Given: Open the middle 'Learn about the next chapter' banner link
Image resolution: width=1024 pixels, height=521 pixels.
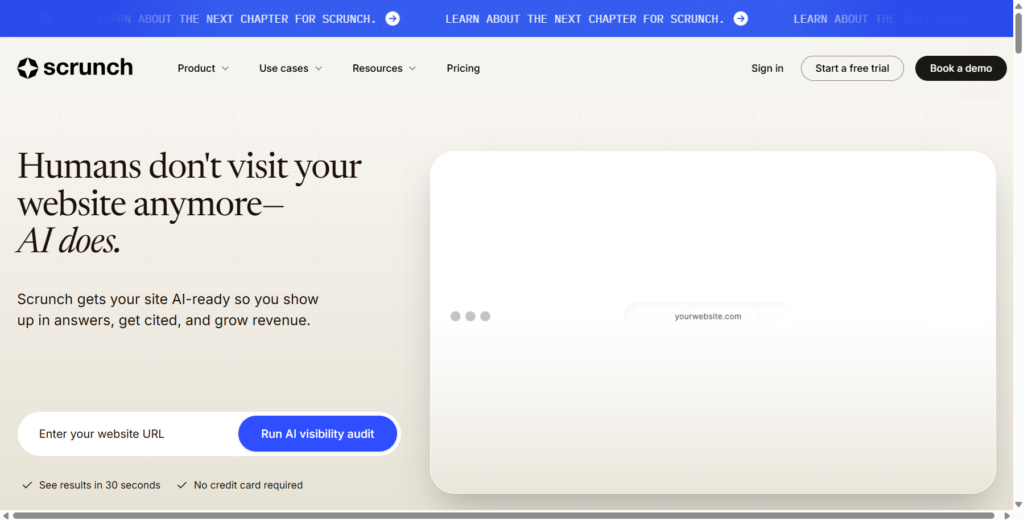Looking at the screenshot, I should pos(596,18).
